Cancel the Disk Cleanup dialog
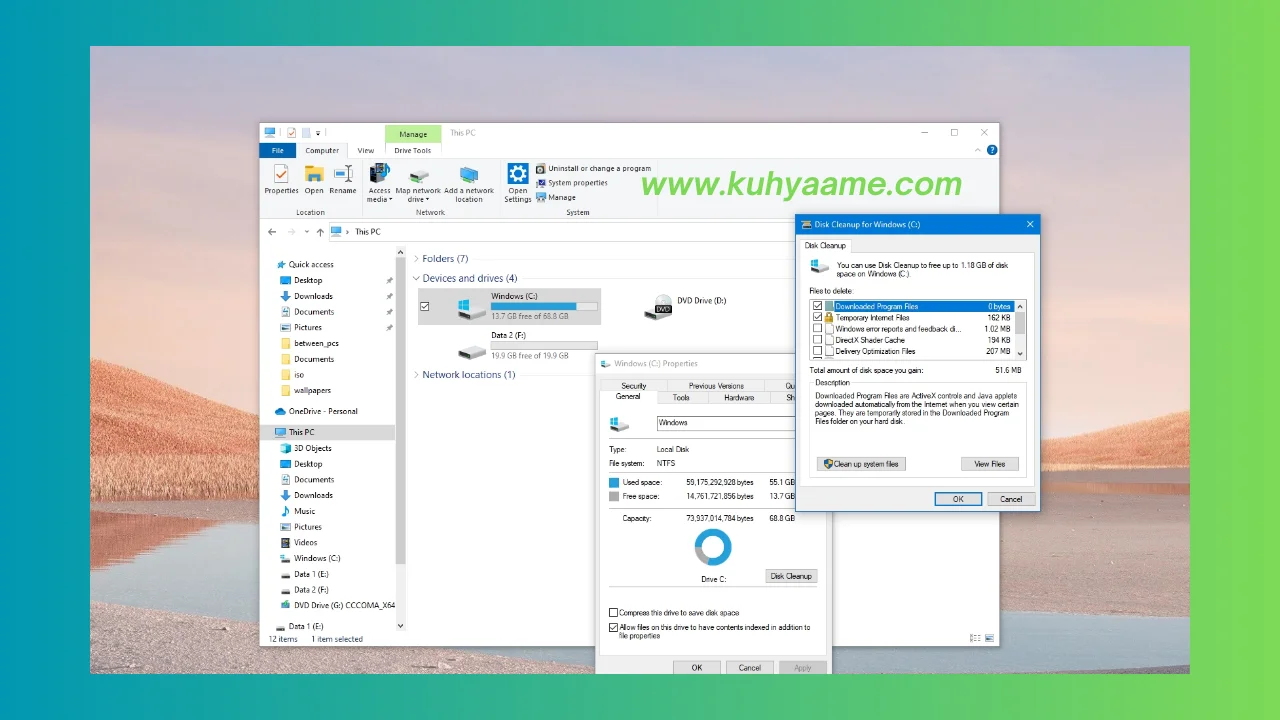 [x=1011, y=499]
